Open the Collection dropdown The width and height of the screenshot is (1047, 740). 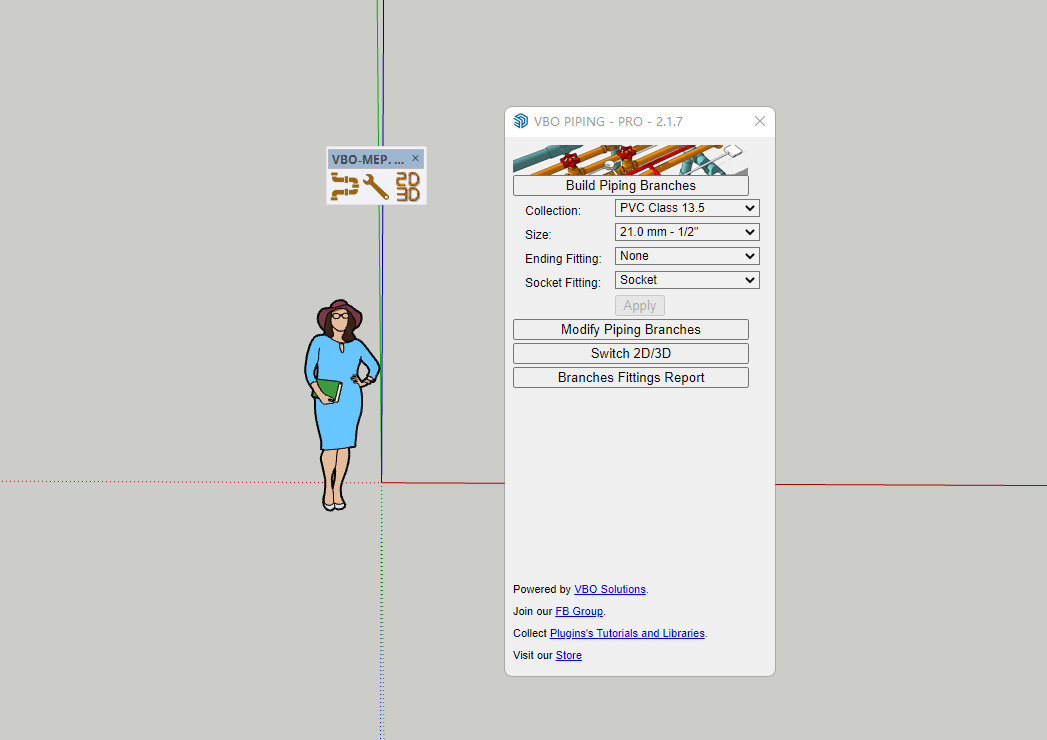click(686, 208)
